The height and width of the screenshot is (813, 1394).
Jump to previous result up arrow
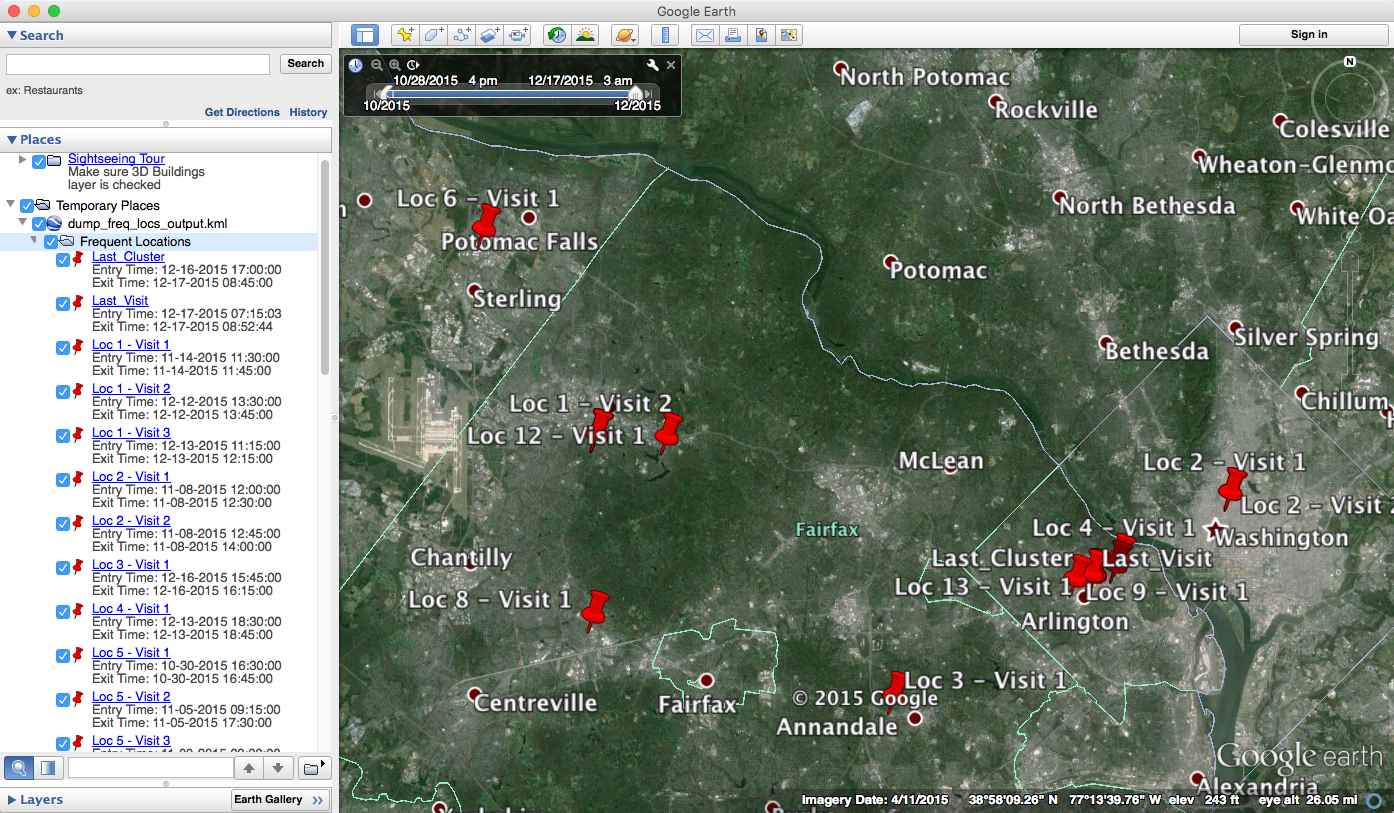point(249,768)
